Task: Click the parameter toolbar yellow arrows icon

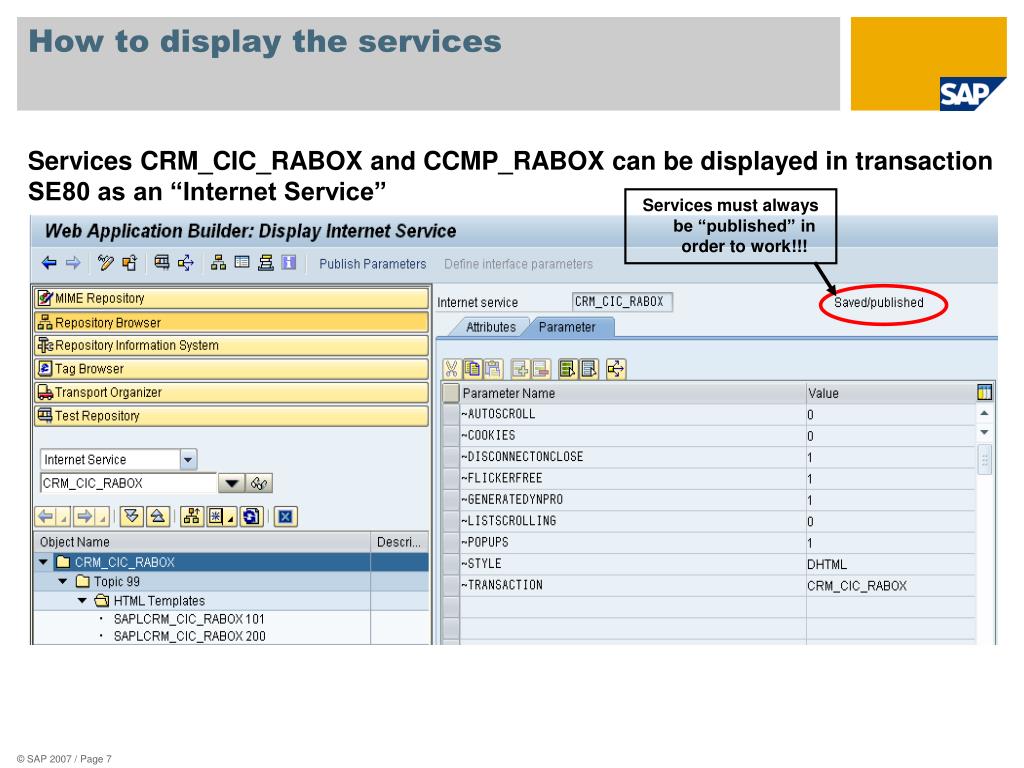Action: 616,370
